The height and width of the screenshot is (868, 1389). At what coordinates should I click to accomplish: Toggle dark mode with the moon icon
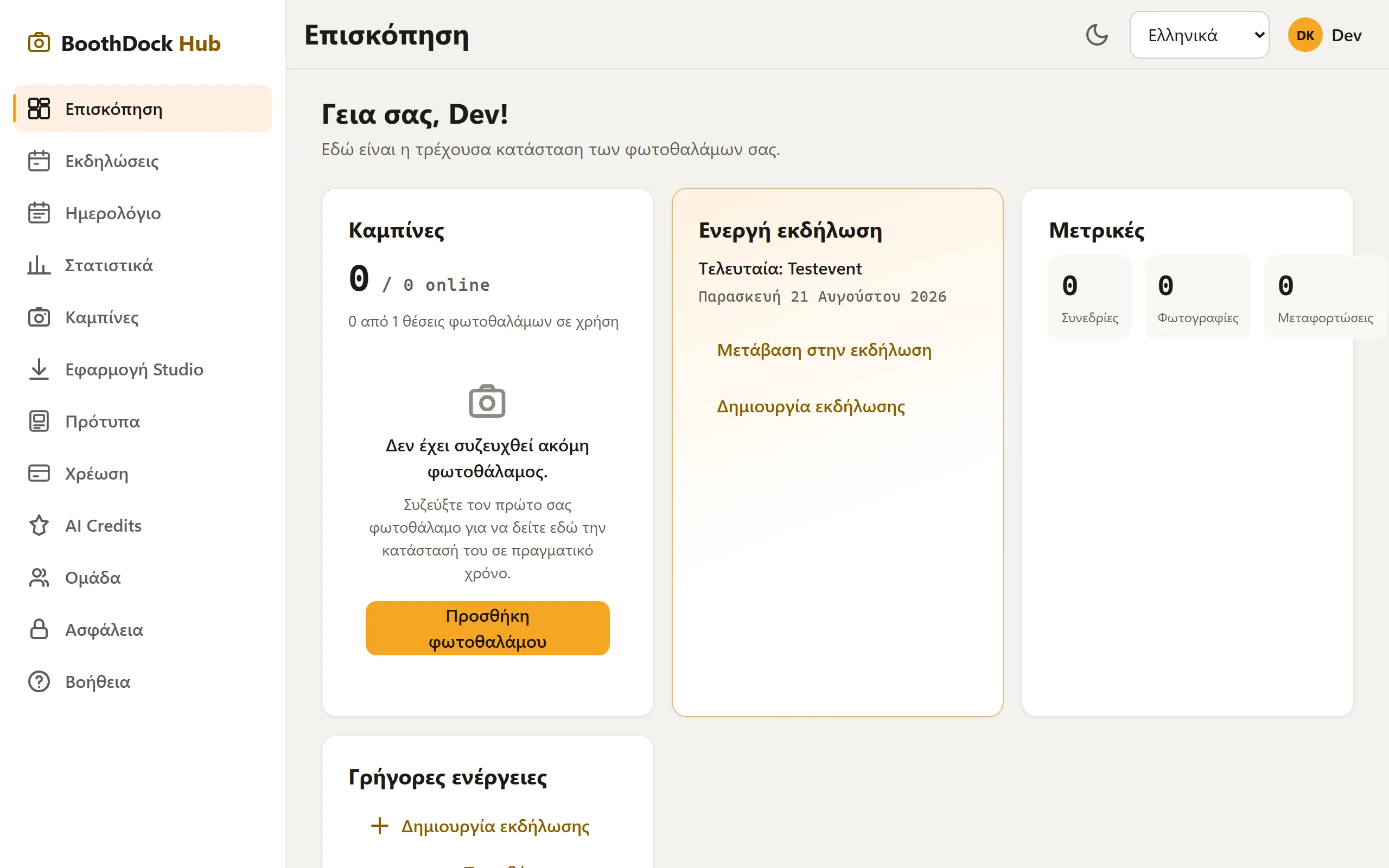tap(1097, 35)
